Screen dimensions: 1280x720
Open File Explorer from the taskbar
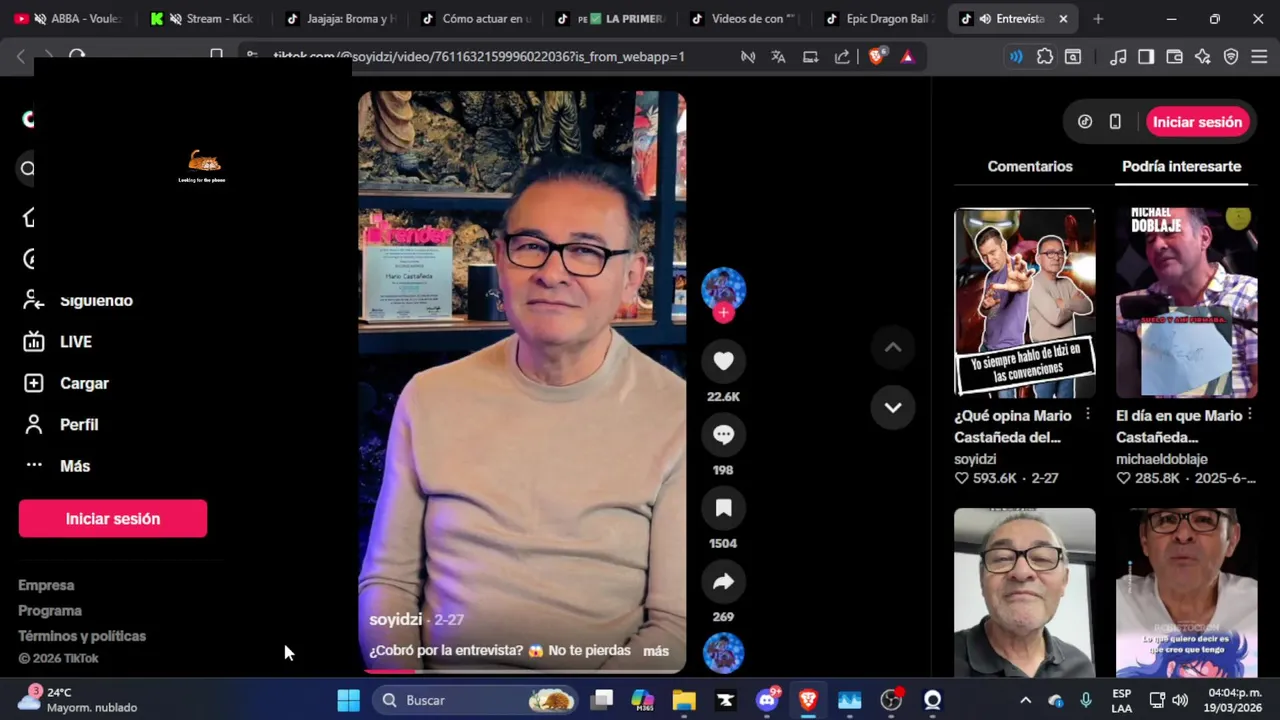pos(684,700)
